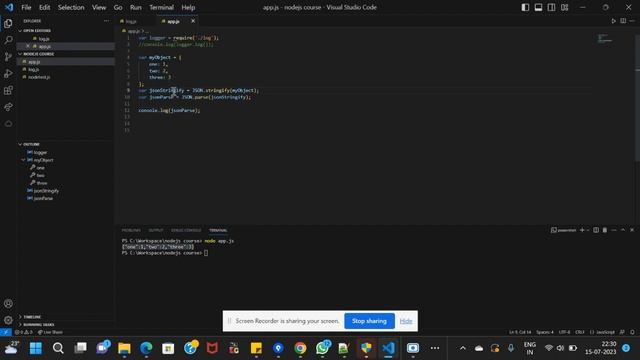Image resolution: width=640 pixels, height=360 pixels.
Task: Open the View menu
Action: 99,7
